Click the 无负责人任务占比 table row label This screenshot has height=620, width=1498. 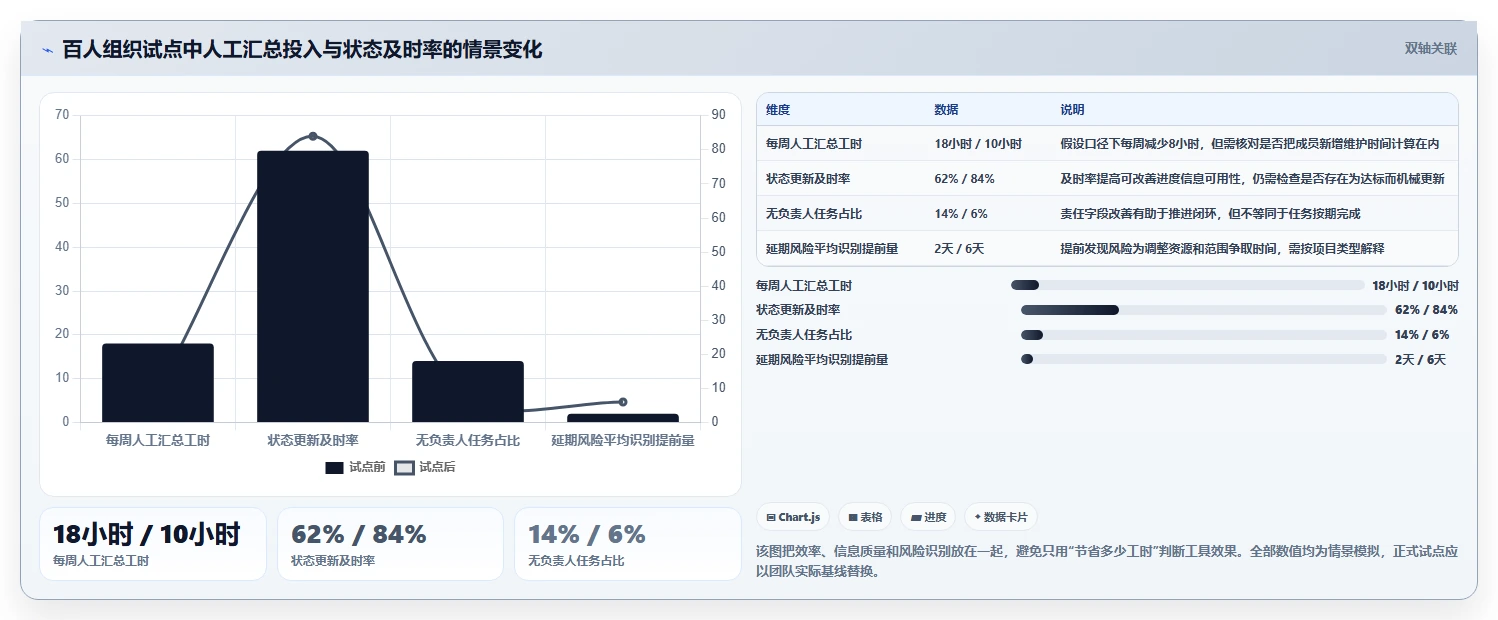pos(814,214)
